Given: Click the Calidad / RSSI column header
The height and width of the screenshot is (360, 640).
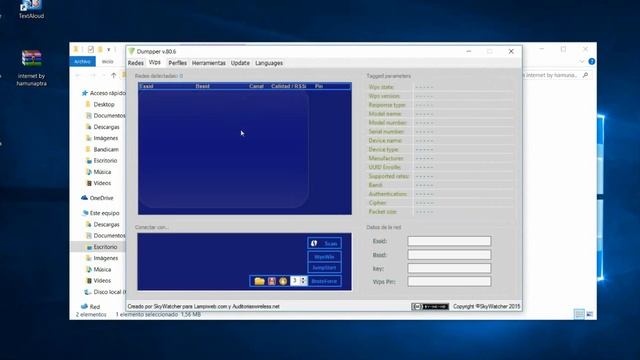Looking at the screenshot, I should (x=289, y=86).
